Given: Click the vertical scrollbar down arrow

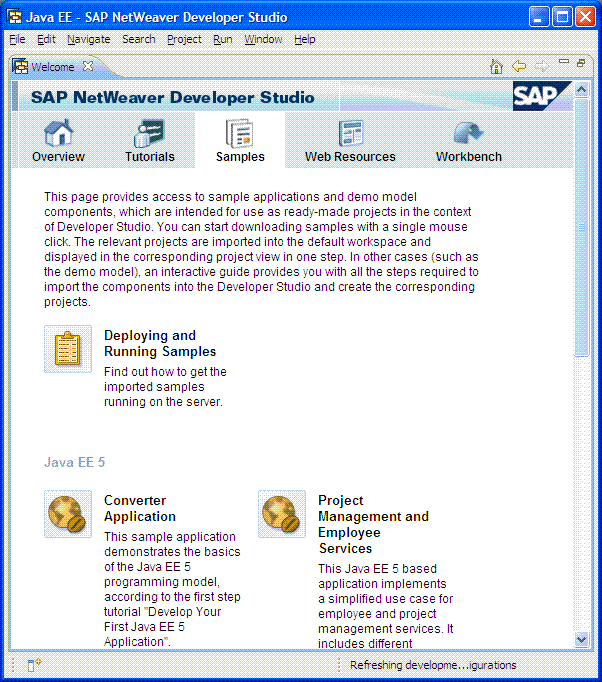Looking at the screenshot, I should (582, 639).
